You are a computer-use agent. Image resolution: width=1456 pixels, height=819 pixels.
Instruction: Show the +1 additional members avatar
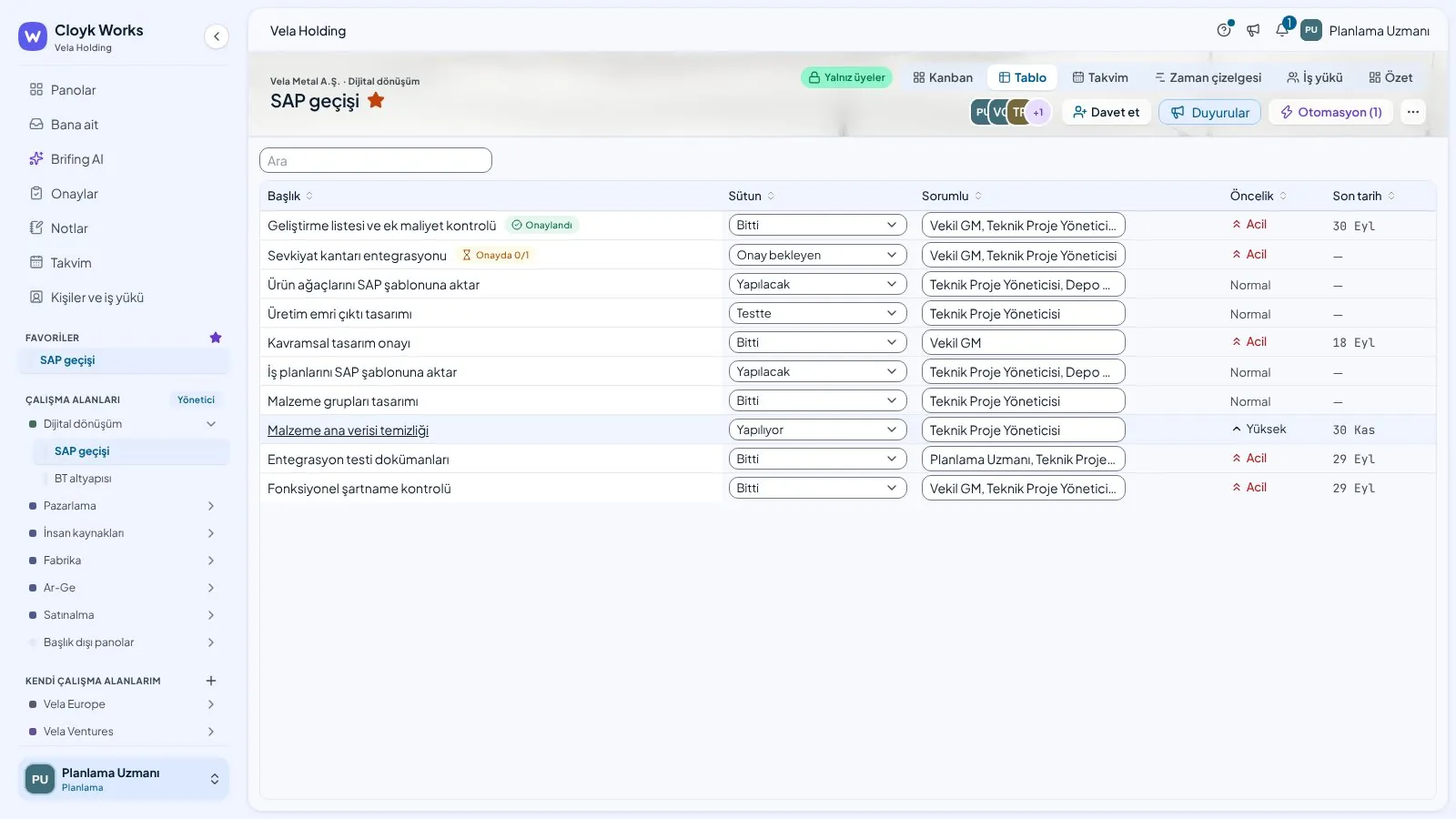click(1038, 112)
